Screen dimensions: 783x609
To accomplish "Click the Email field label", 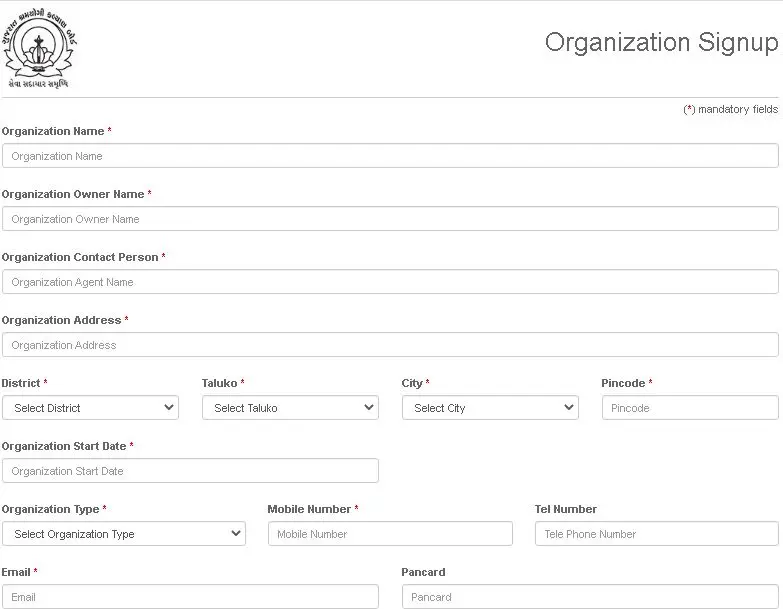I will 16,572.
